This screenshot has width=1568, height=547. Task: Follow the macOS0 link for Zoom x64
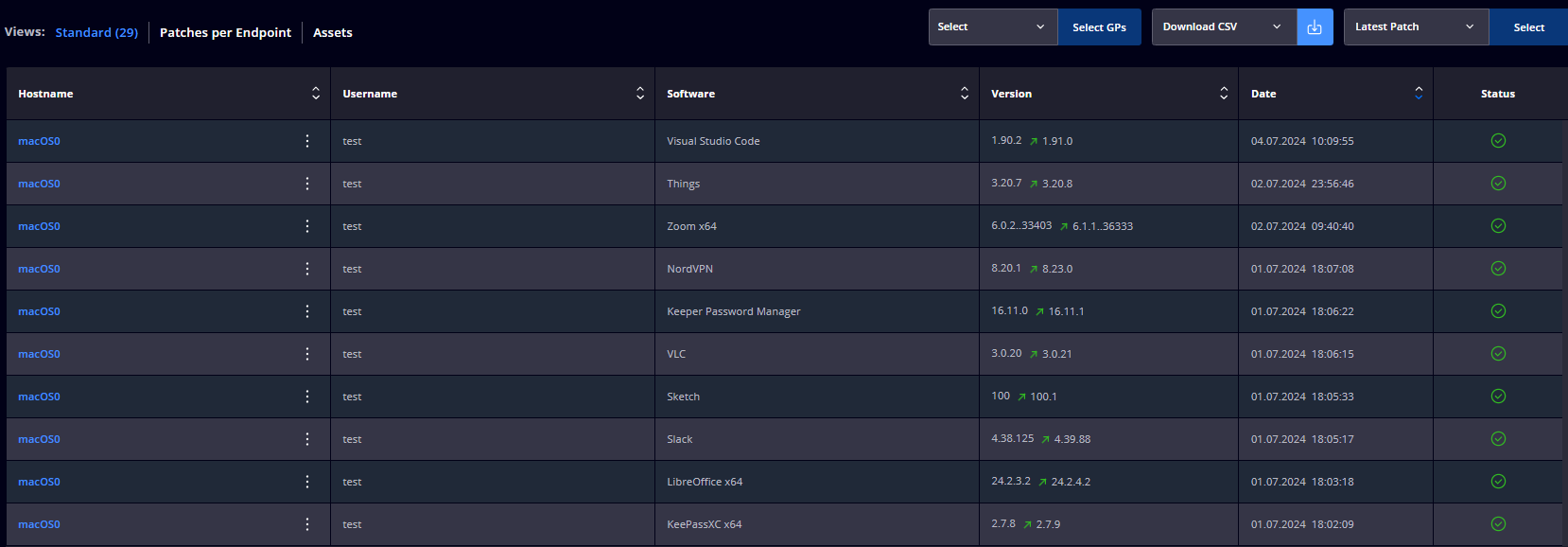[x=39, y=226]
